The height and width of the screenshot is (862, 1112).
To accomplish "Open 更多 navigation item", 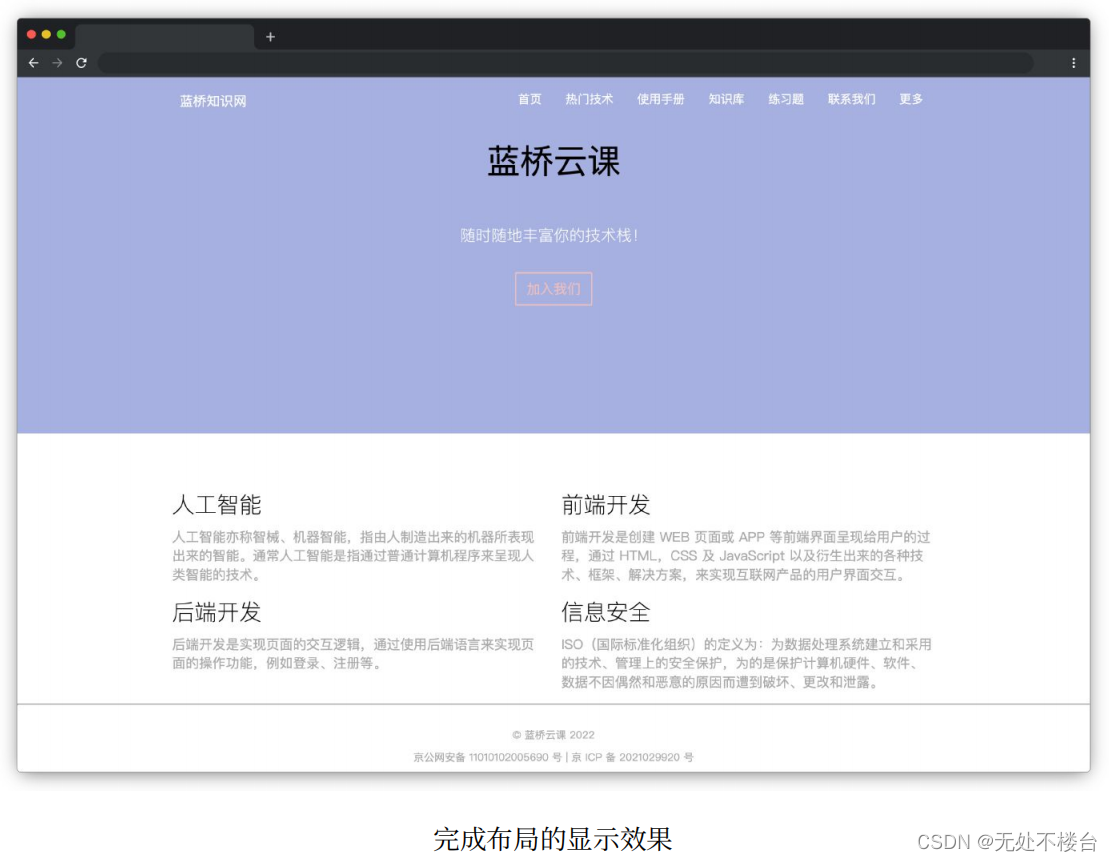I will (x=911, y=99).
